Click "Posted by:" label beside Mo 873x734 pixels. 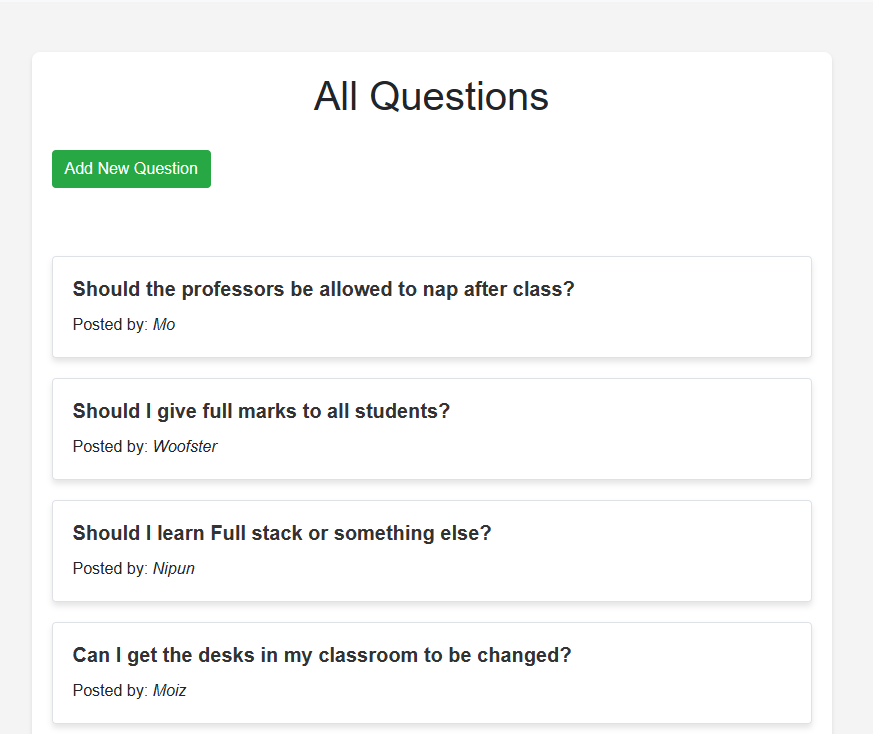tap(110, 325)
